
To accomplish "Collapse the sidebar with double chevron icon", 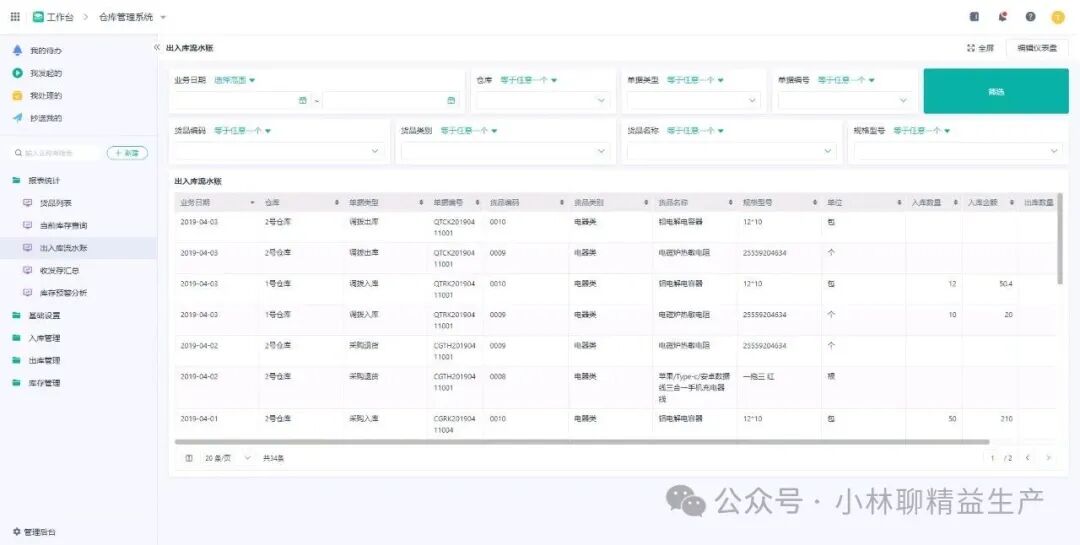I will pyautogui.click(x=157, y=48).
